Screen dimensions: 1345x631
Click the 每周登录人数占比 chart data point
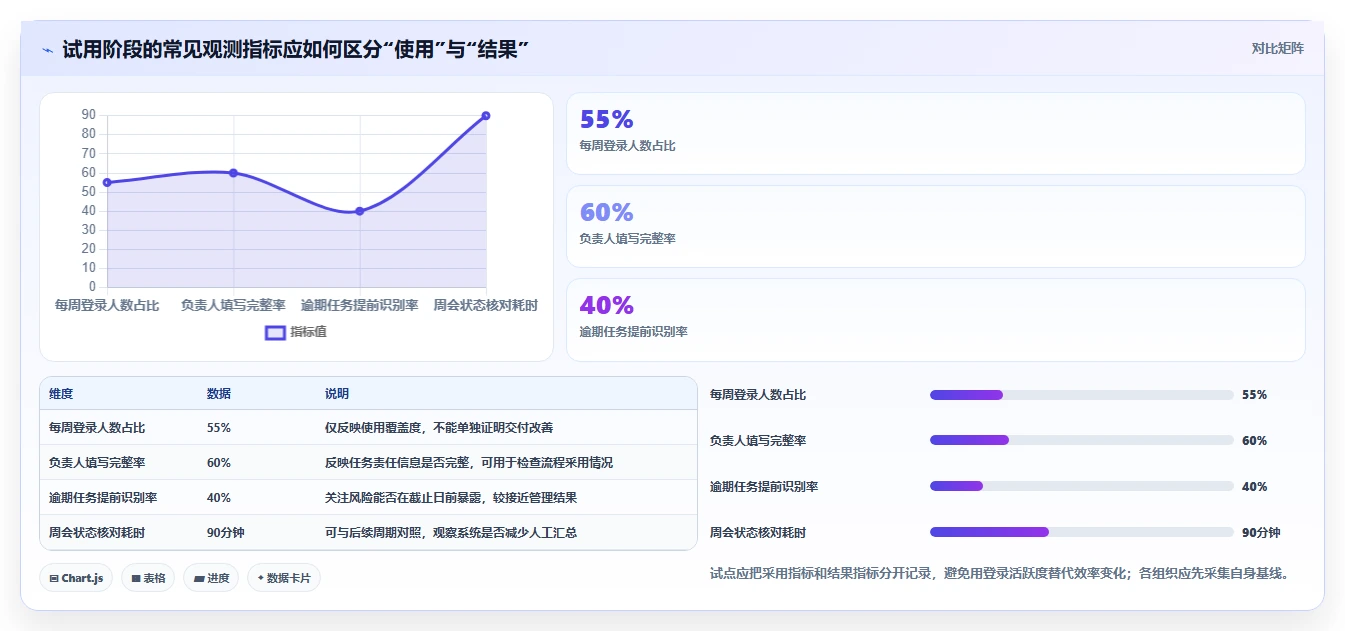point(107,182)
